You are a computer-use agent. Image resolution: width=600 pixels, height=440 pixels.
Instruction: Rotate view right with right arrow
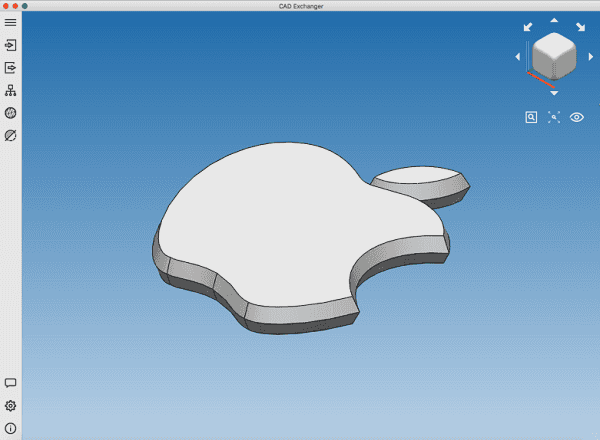click(590, 57)
